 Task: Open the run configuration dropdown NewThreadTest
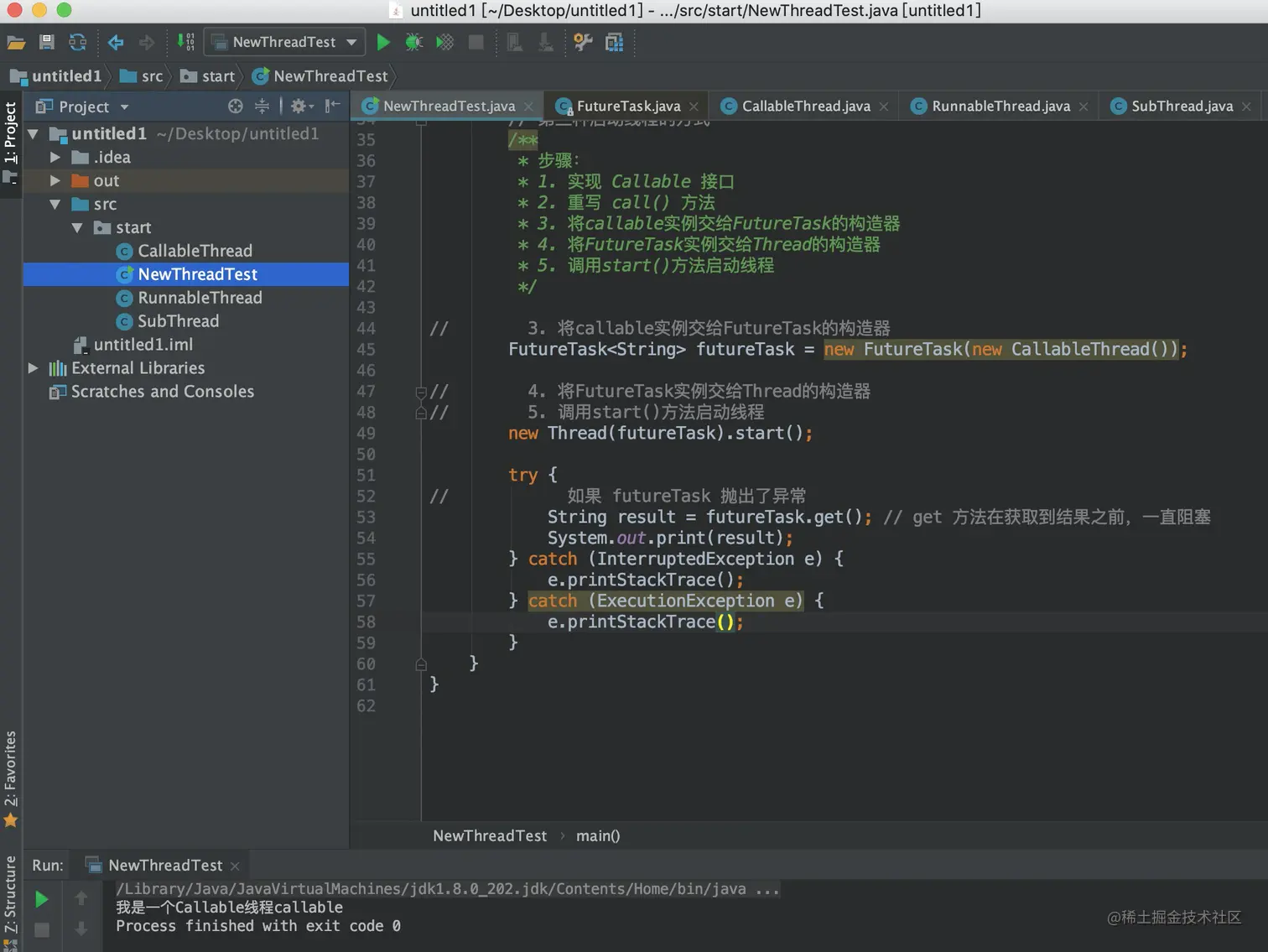click(x=286, y=42)
